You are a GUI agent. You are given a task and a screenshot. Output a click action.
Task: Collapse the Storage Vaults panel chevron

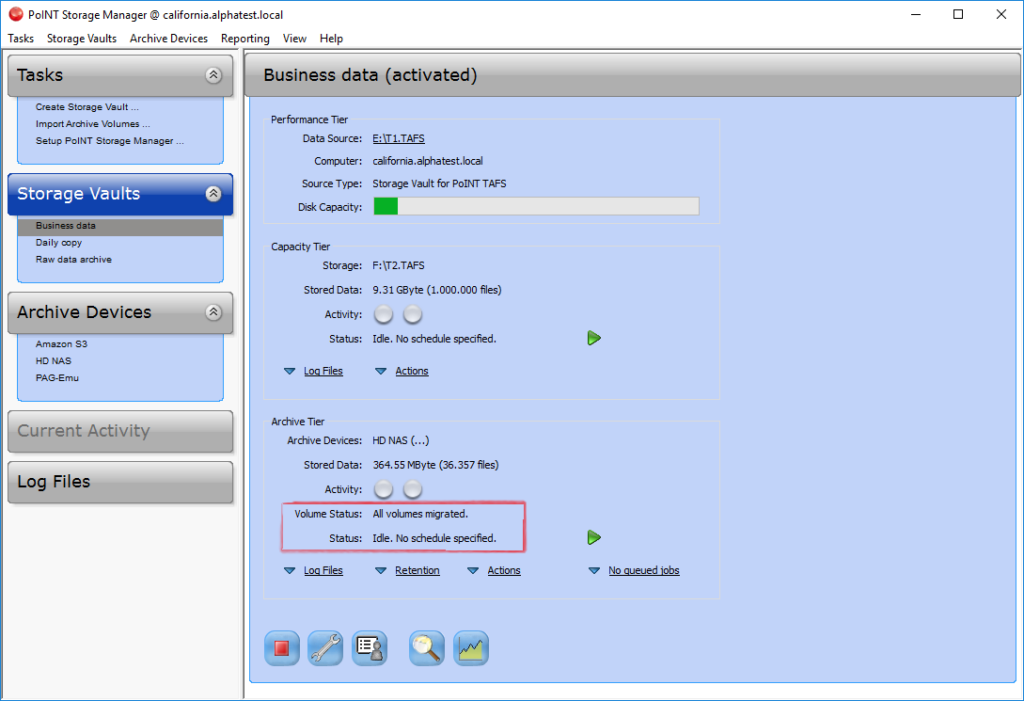click(x=214, y=193)
